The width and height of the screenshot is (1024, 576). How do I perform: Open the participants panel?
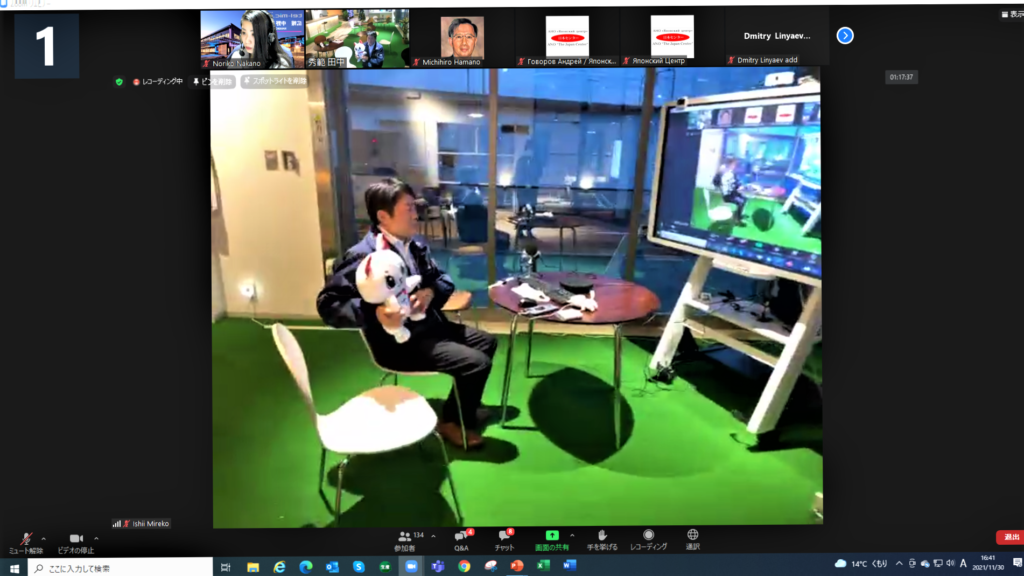coord(409,541)
